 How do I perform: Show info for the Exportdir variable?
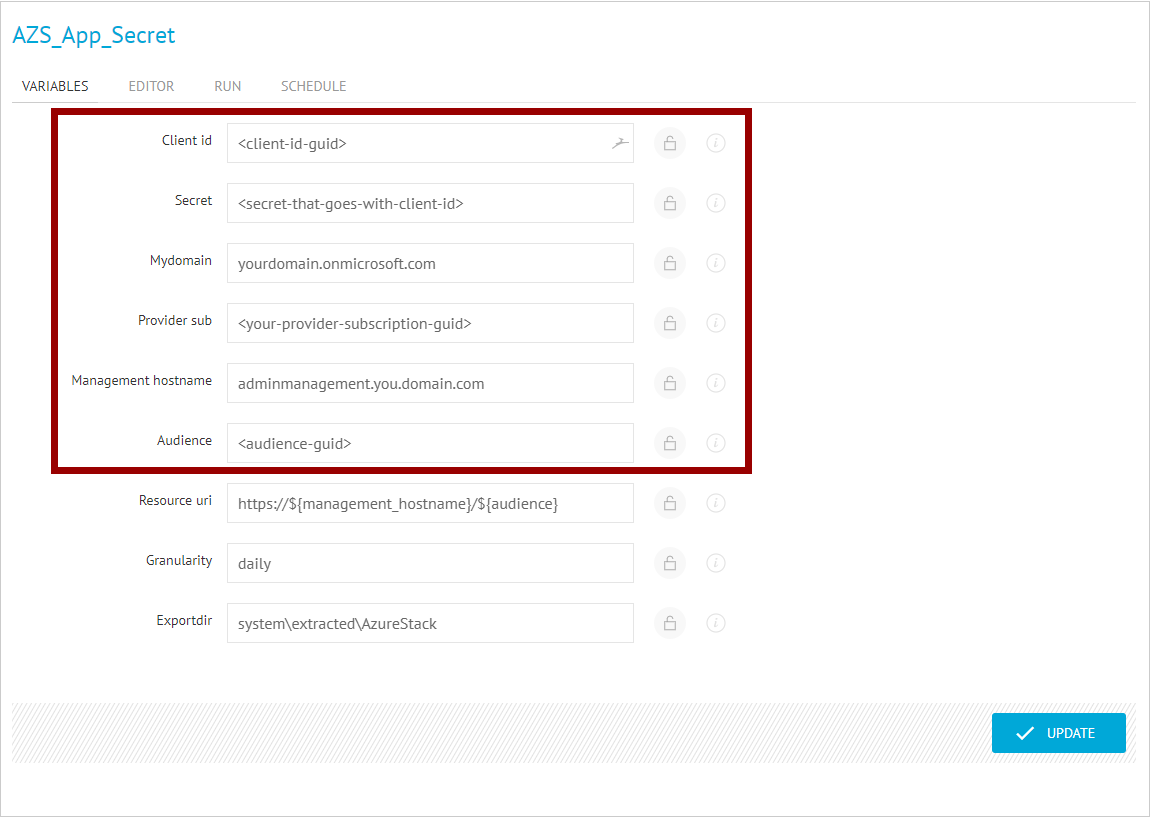[x=716, y=623]
